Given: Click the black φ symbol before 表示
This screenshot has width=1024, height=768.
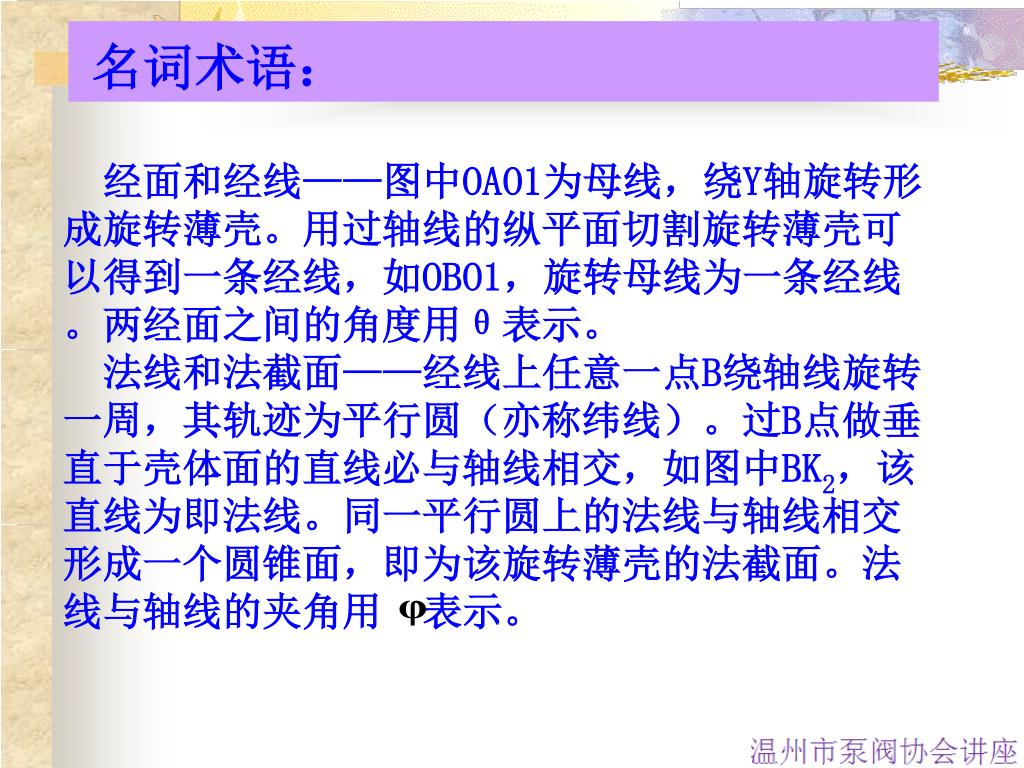Looking at the screenshot, I should click(411, 612).
